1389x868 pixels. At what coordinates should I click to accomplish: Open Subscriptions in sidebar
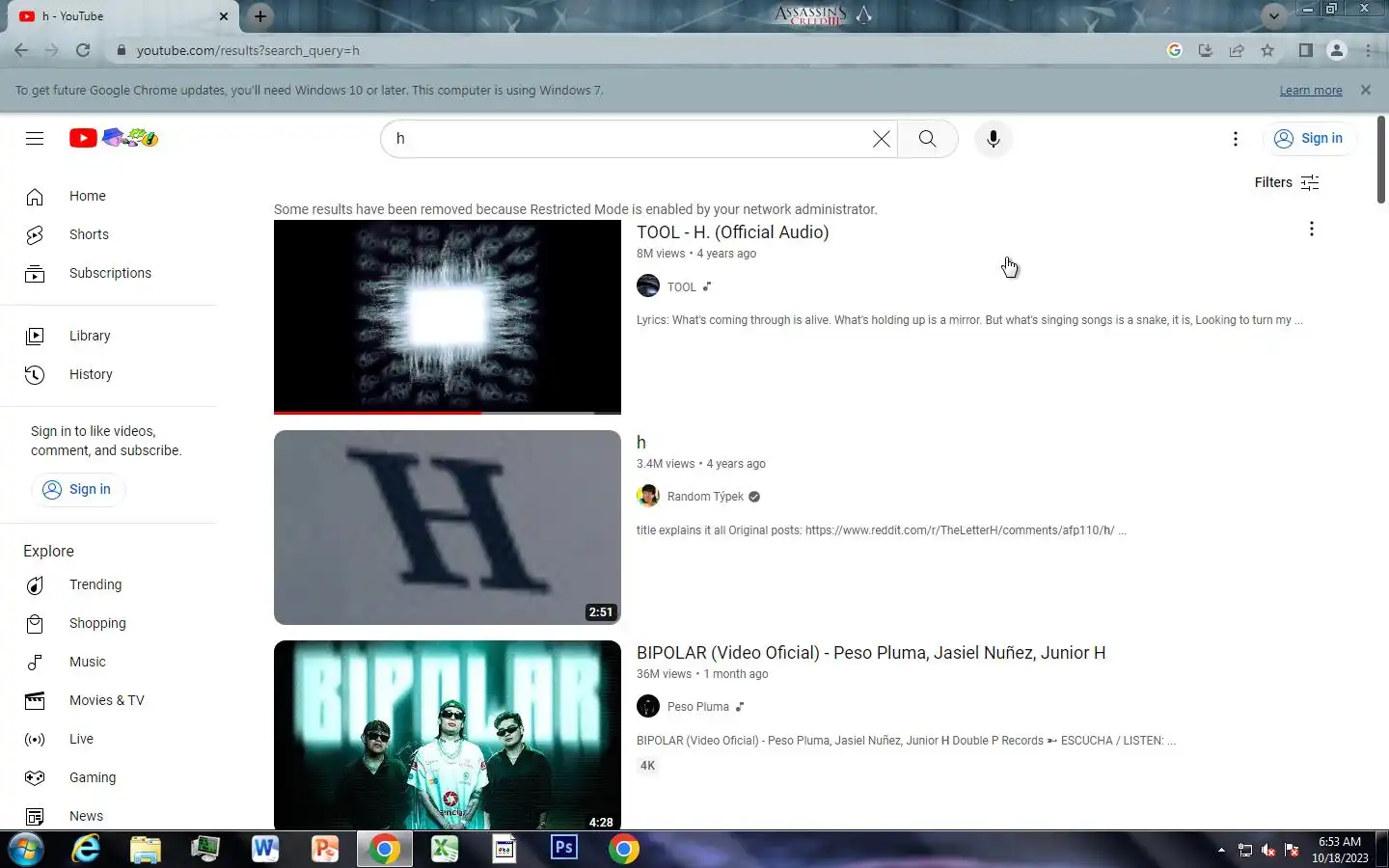tap(108, 273)
